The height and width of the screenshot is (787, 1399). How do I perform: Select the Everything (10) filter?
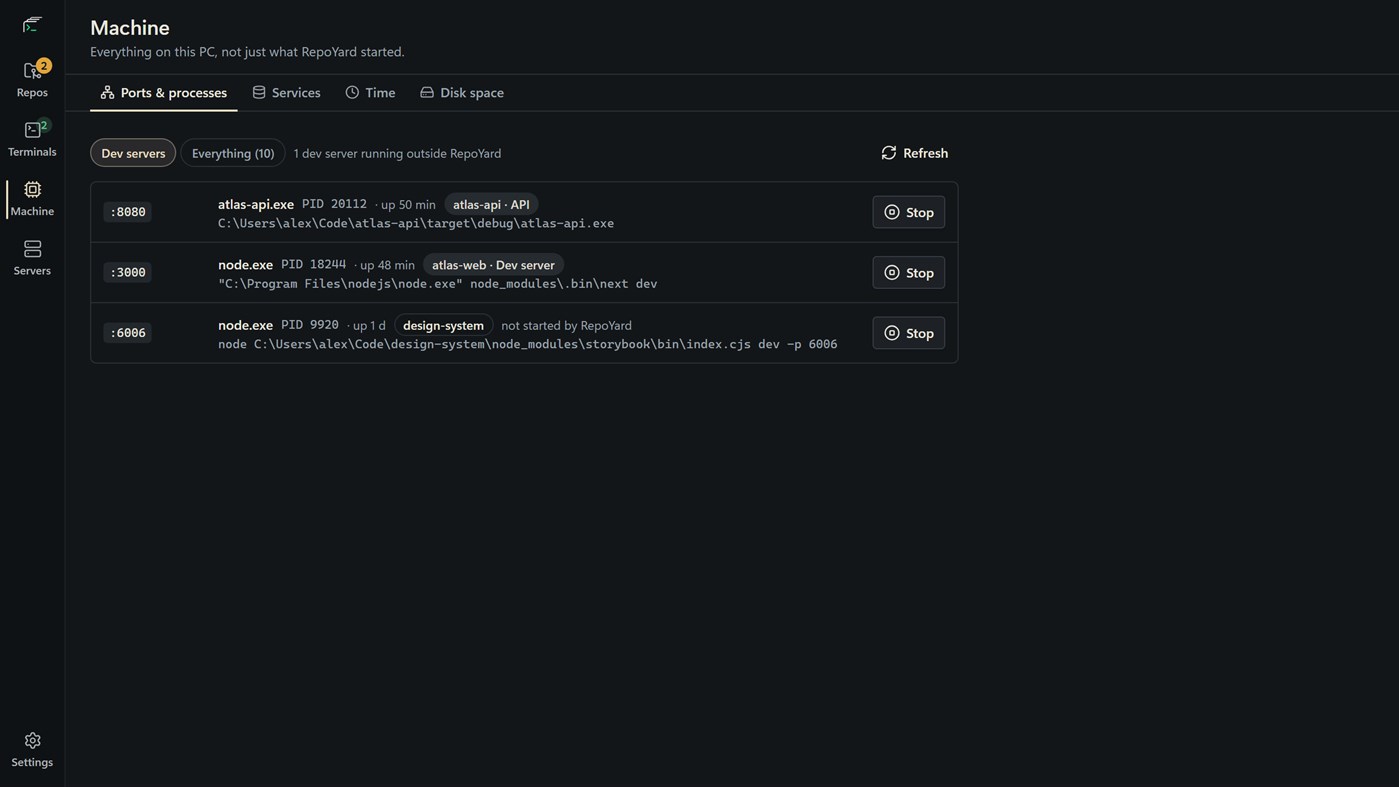coord(233,153)
